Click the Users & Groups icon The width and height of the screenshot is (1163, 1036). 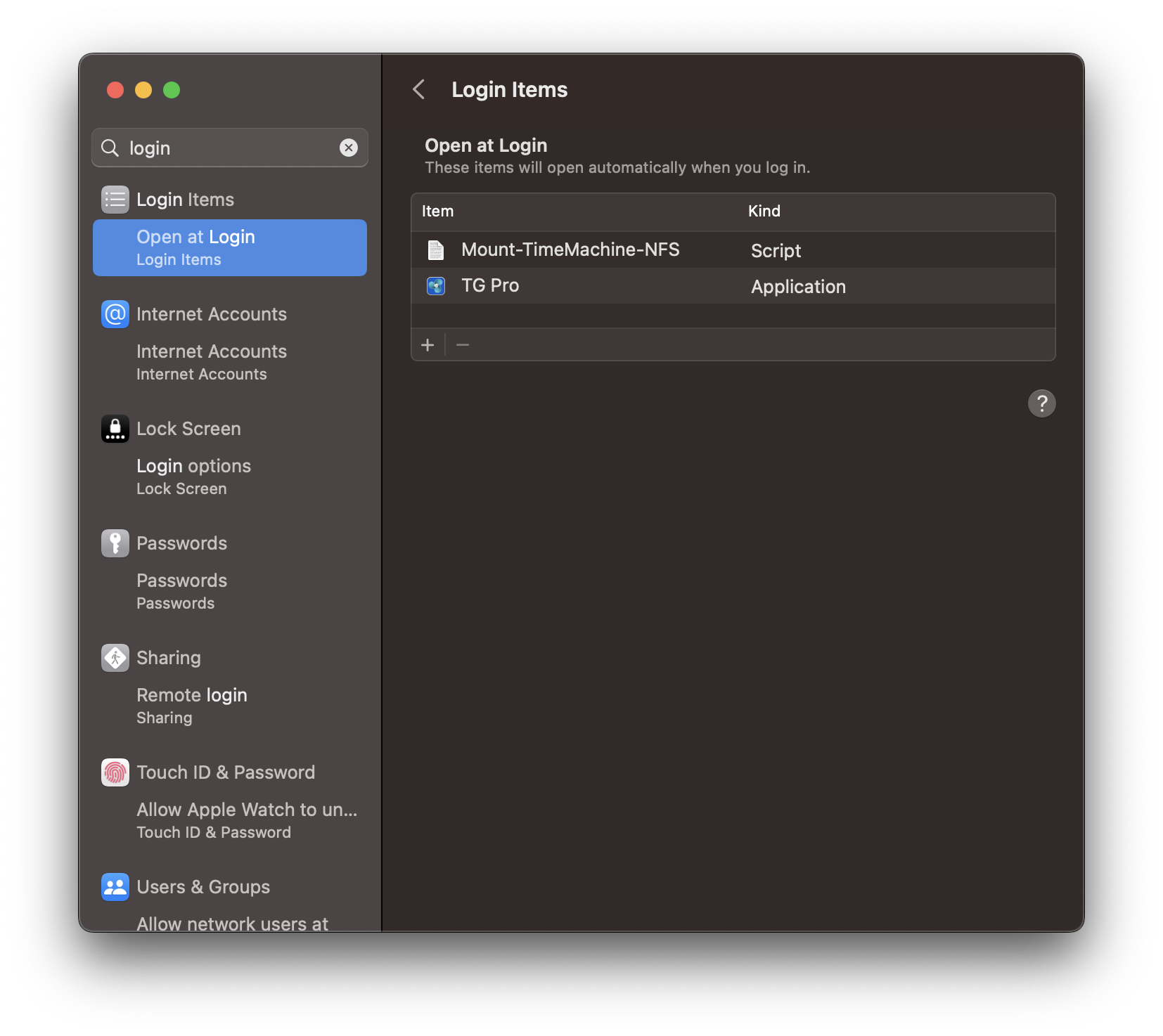coord(115,886)
